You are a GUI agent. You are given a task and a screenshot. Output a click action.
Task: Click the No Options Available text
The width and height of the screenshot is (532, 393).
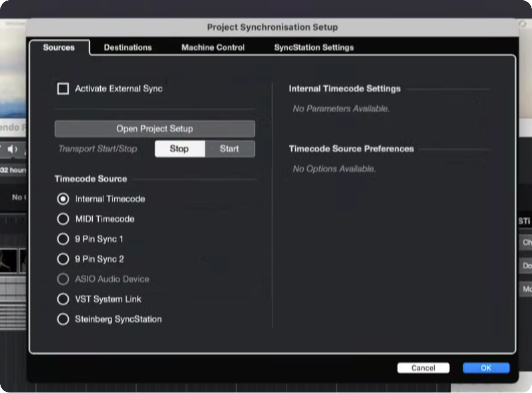coord(334,169)
